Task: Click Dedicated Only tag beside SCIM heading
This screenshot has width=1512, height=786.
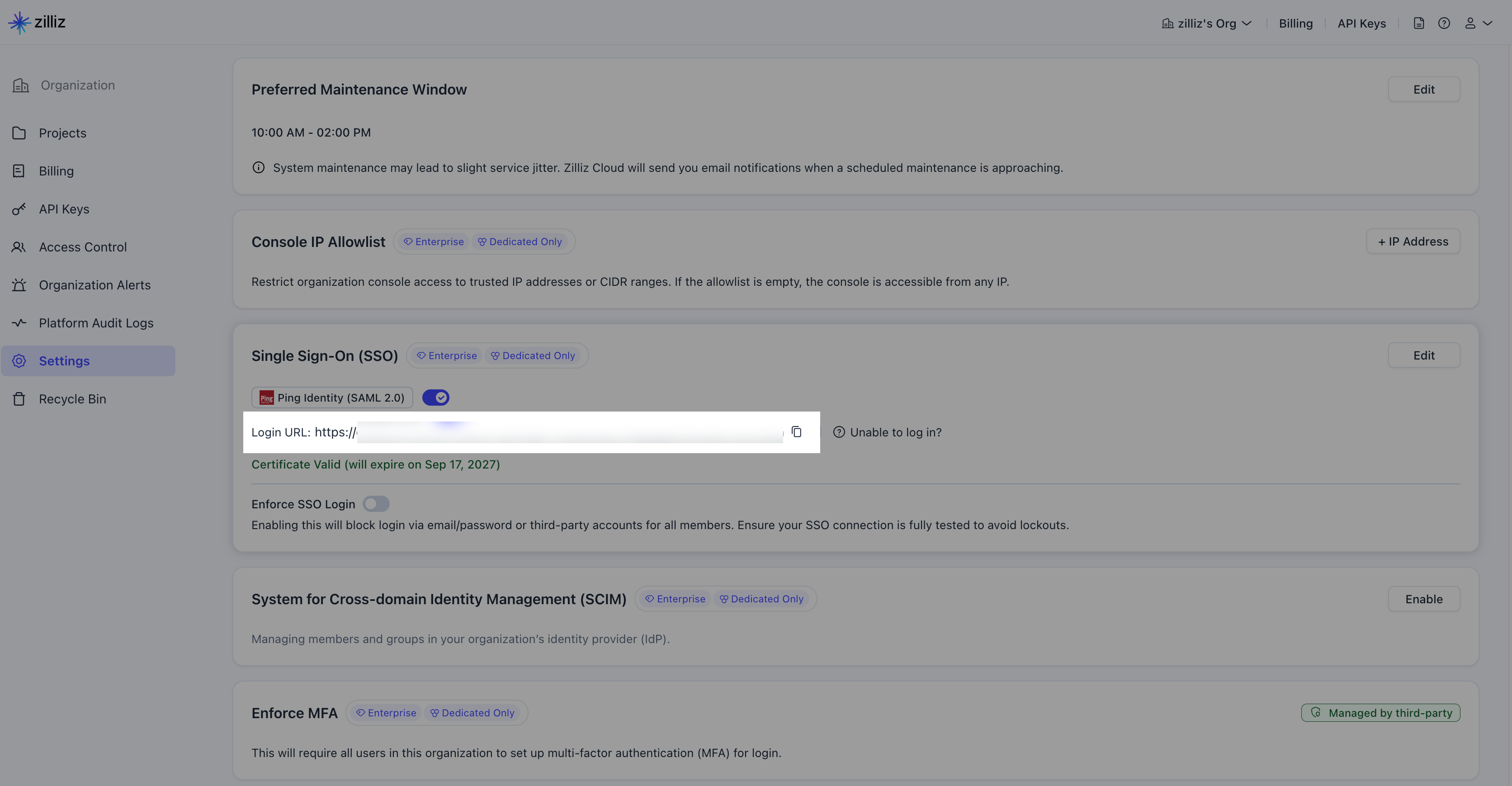Action: [761, 599]
